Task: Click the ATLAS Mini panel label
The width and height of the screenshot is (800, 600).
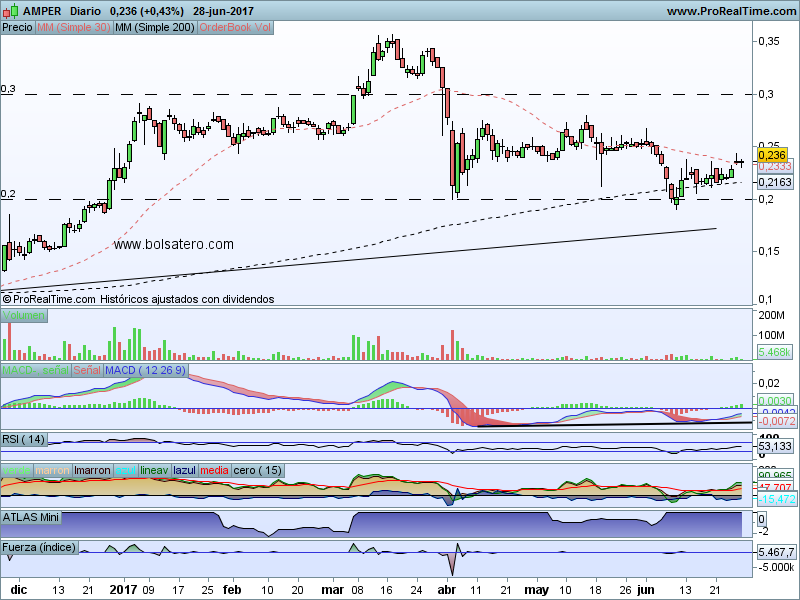Action: click(31, 517)
